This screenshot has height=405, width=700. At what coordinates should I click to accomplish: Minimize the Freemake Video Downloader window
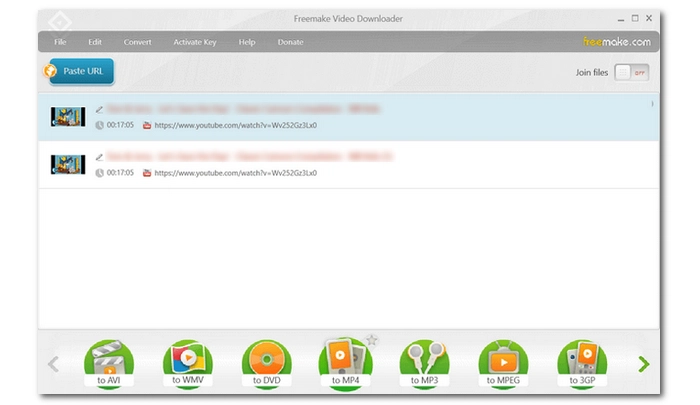click(x=621, y=19)
